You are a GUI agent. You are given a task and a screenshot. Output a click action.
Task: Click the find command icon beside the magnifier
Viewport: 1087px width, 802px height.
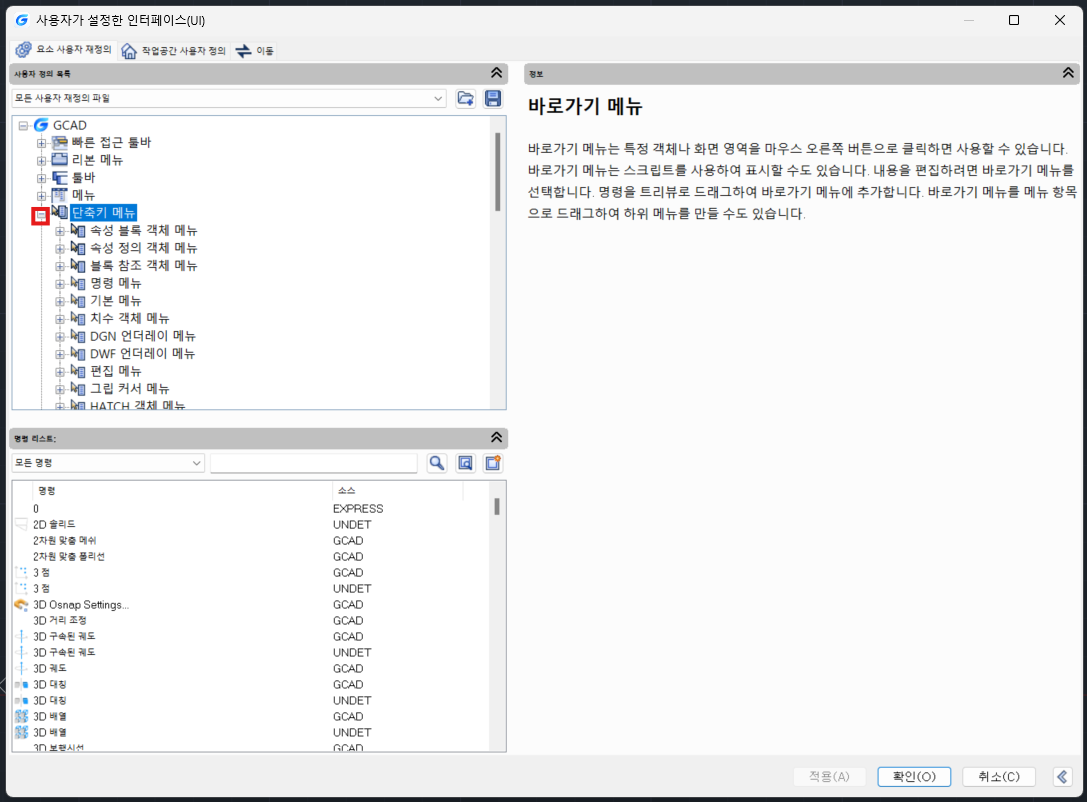465,463
